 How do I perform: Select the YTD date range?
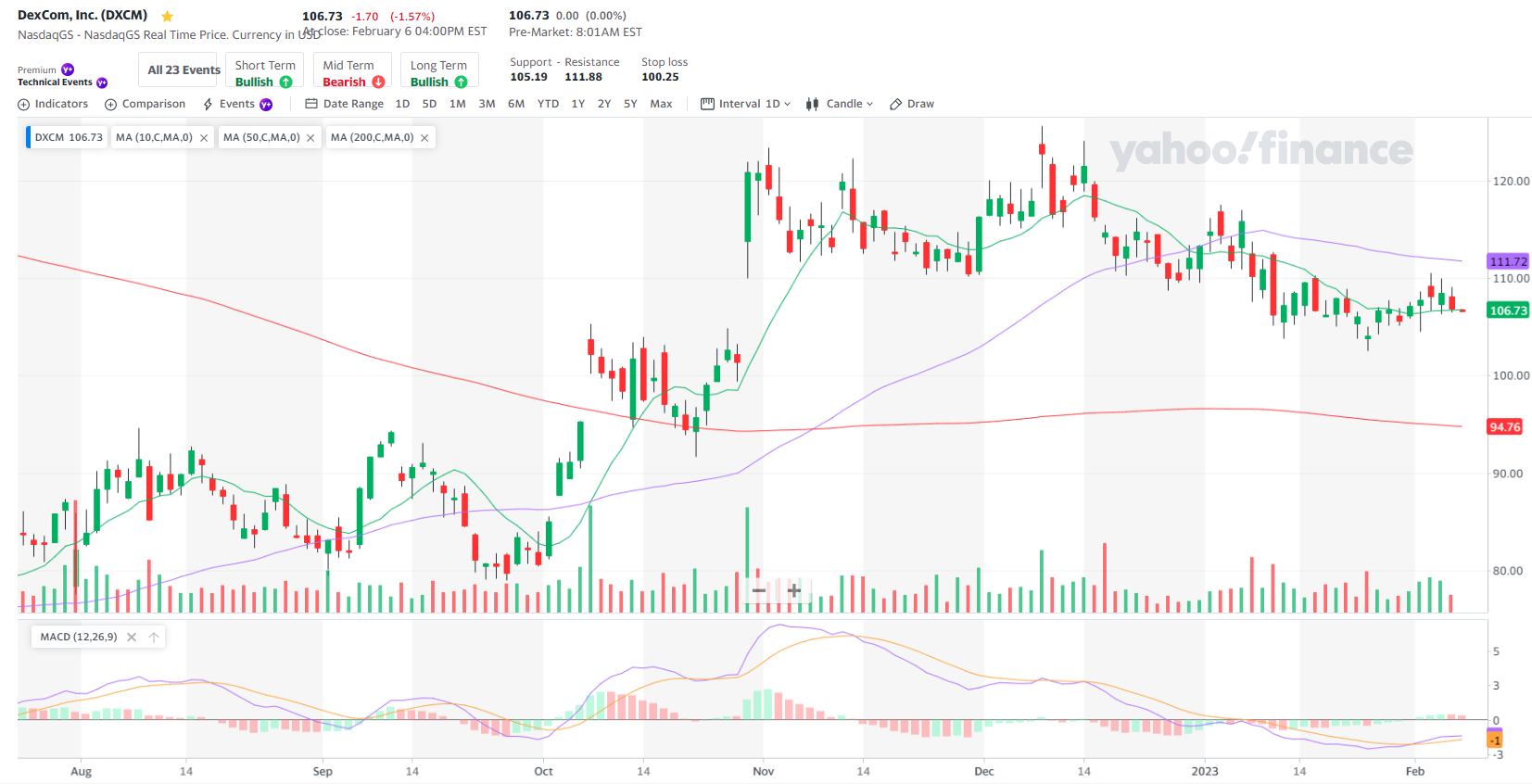[548, 104]
